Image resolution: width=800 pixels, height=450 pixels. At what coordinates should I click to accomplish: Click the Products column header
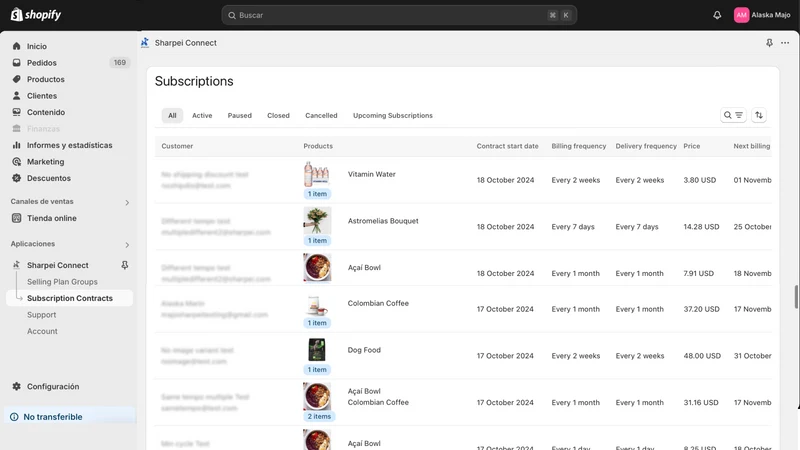[x=318, y=146]
